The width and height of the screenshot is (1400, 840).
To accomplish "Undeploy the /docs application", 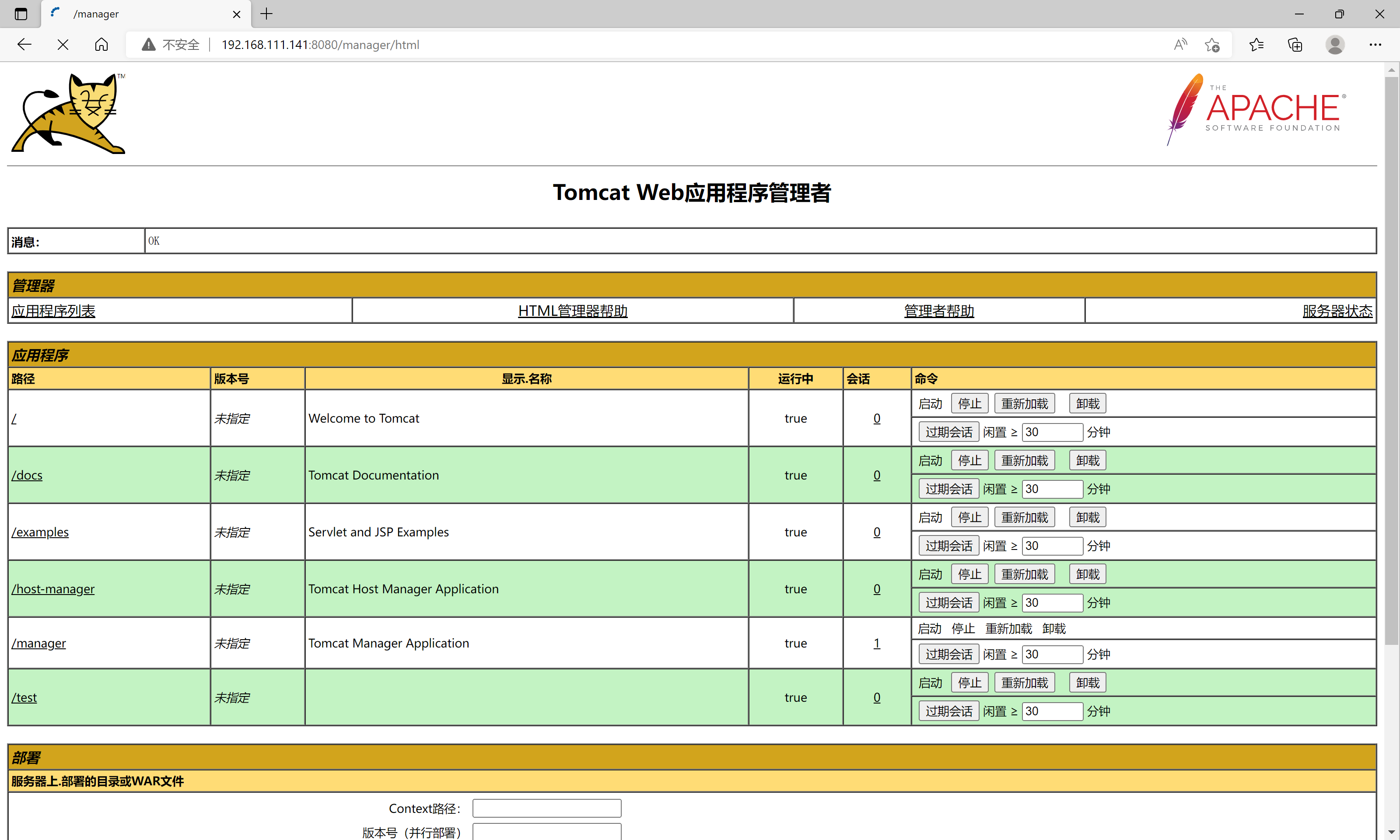I will 1088,460.
